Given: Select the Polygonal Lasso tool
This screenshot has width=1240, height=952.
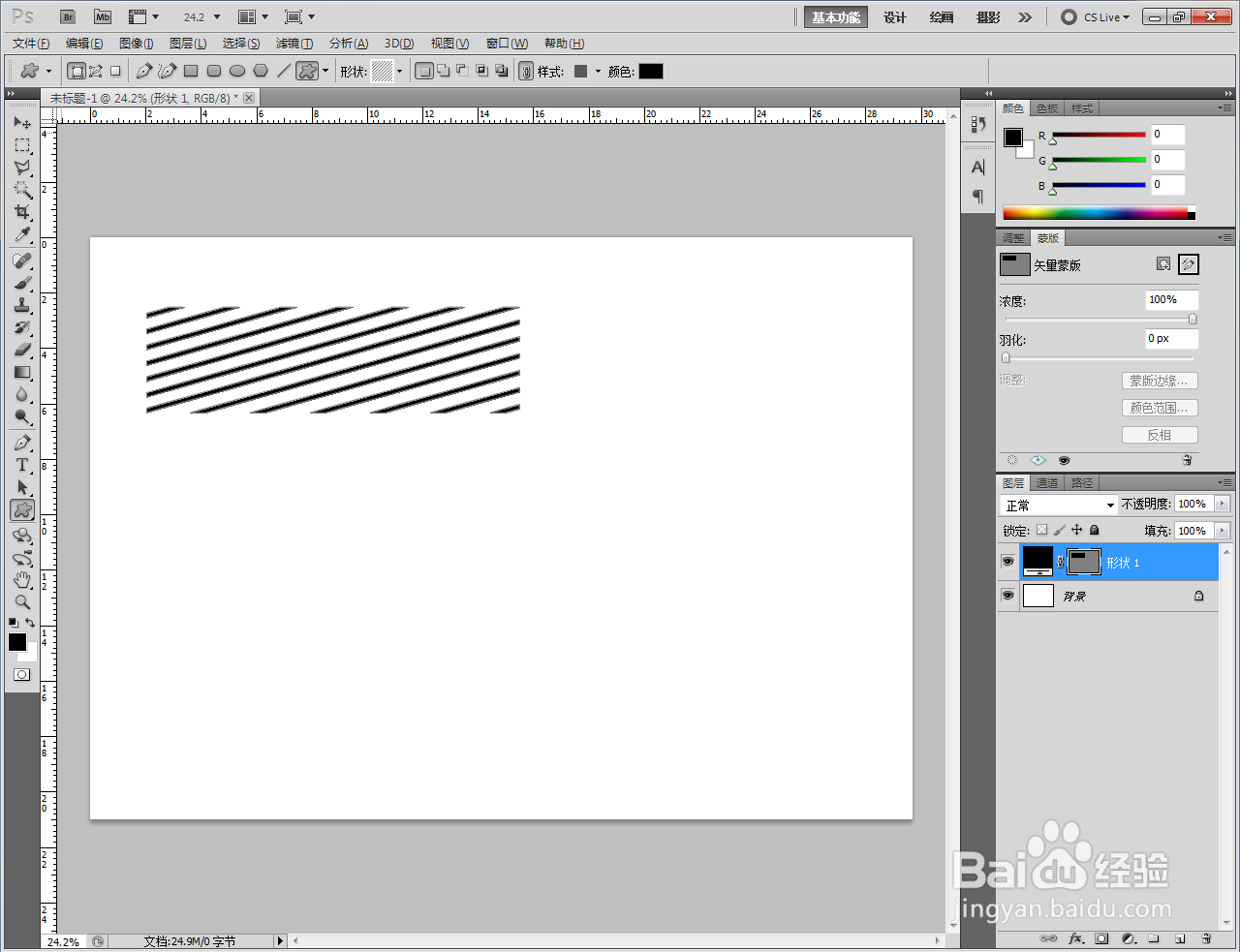Looking at the screenshot, I should click(22, 168).
